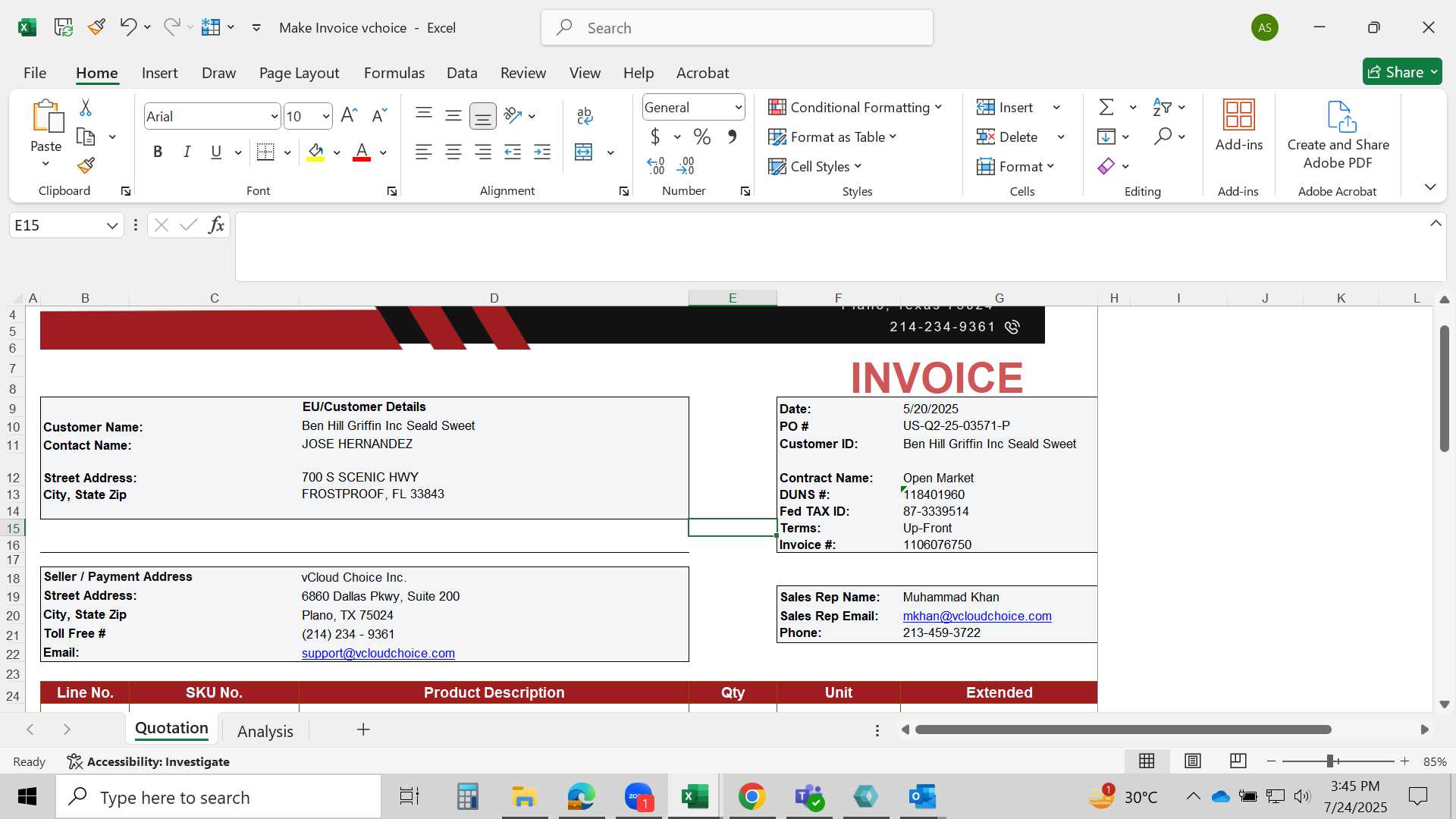Viewport: 1456px width, 819px height.
Task: Decrease font size with smaller A
Action: [379, 115]
